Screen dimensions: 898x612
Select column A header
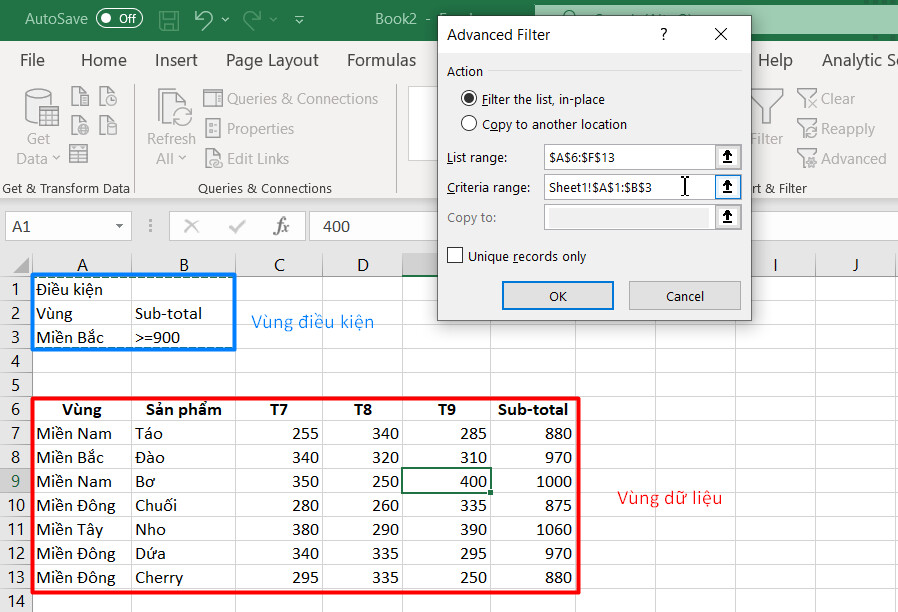[x=82, y=265]
